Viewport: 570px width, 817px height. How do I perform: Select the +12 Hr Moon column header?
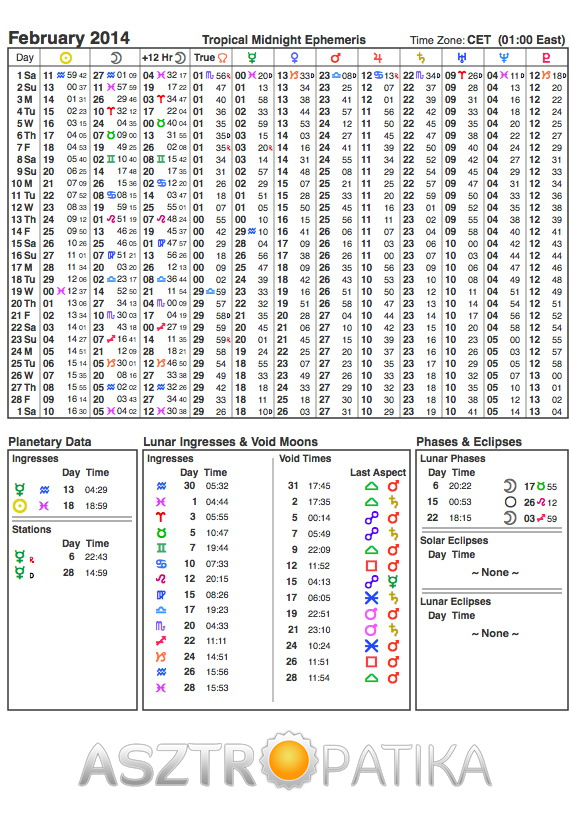(164, 57)
